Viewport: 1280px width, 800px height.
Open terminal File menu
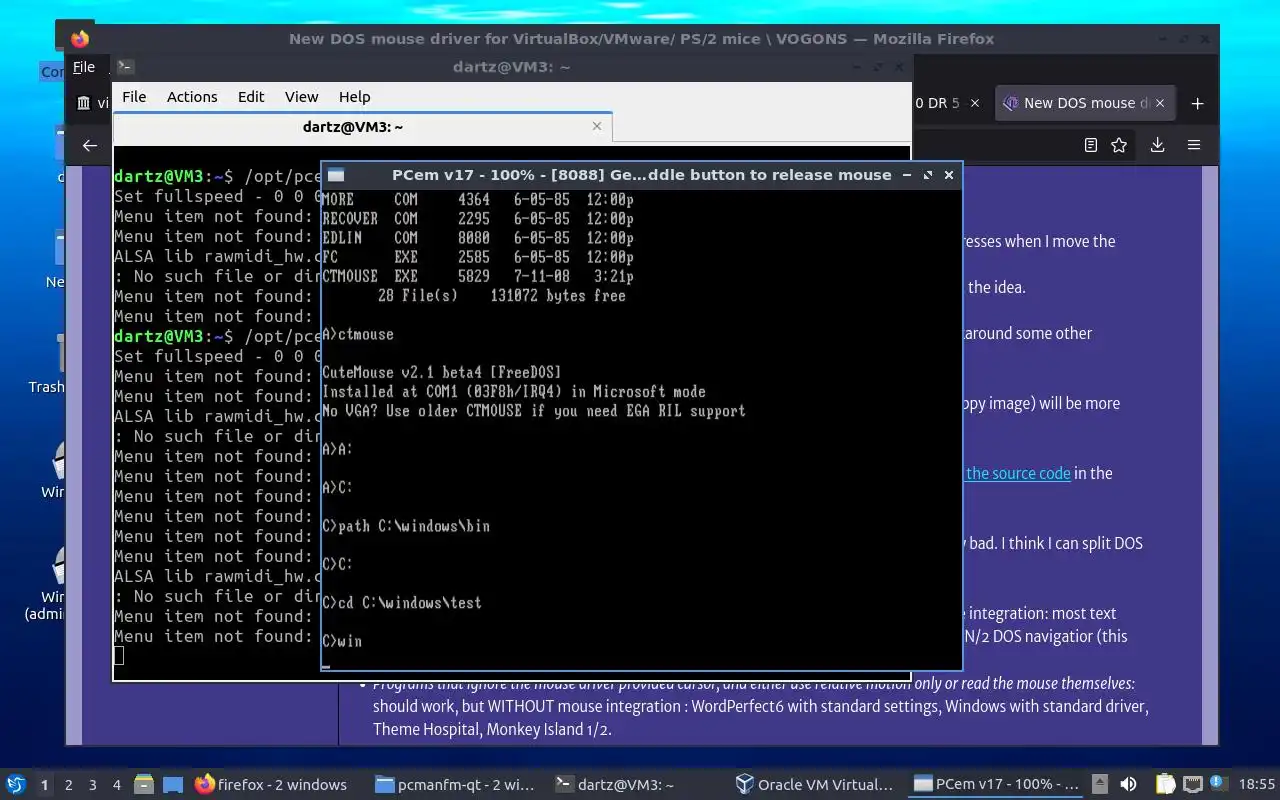point(134,97)
